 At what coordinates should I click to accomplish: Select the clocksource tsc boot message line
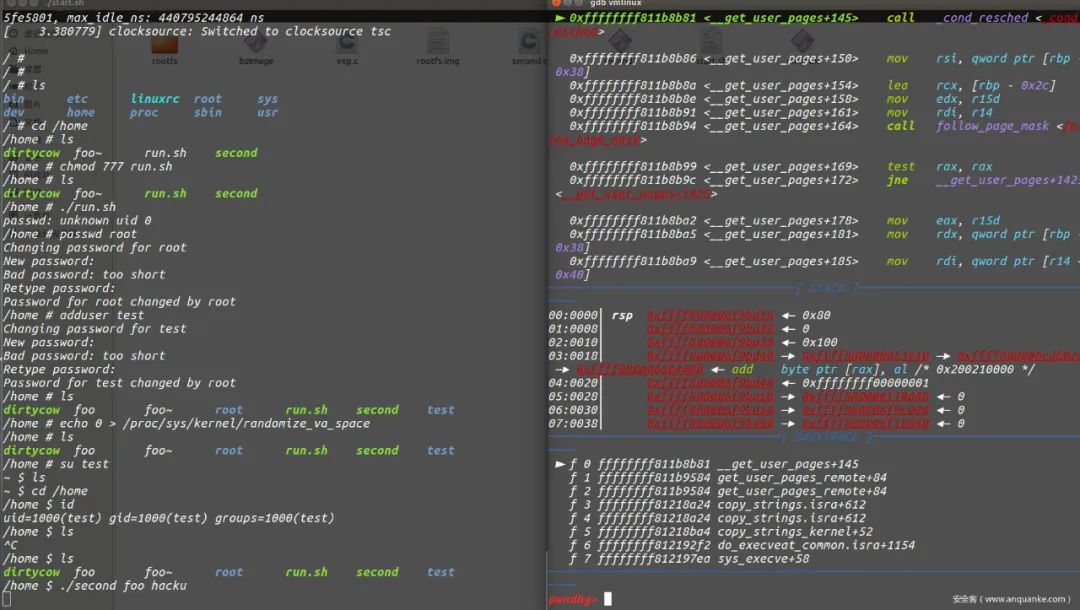[x=198, y=32]
